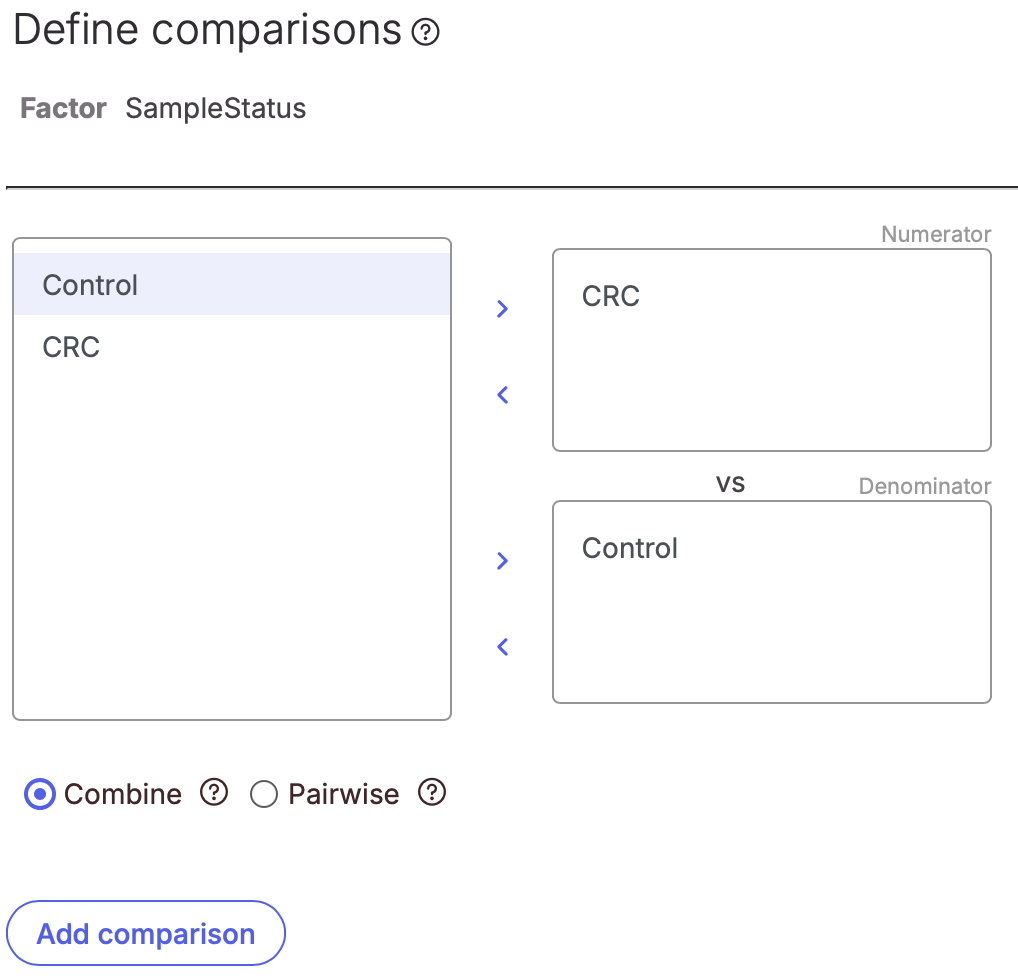
Task: Select CRC in the factor levels list
Action: [232, 347]
